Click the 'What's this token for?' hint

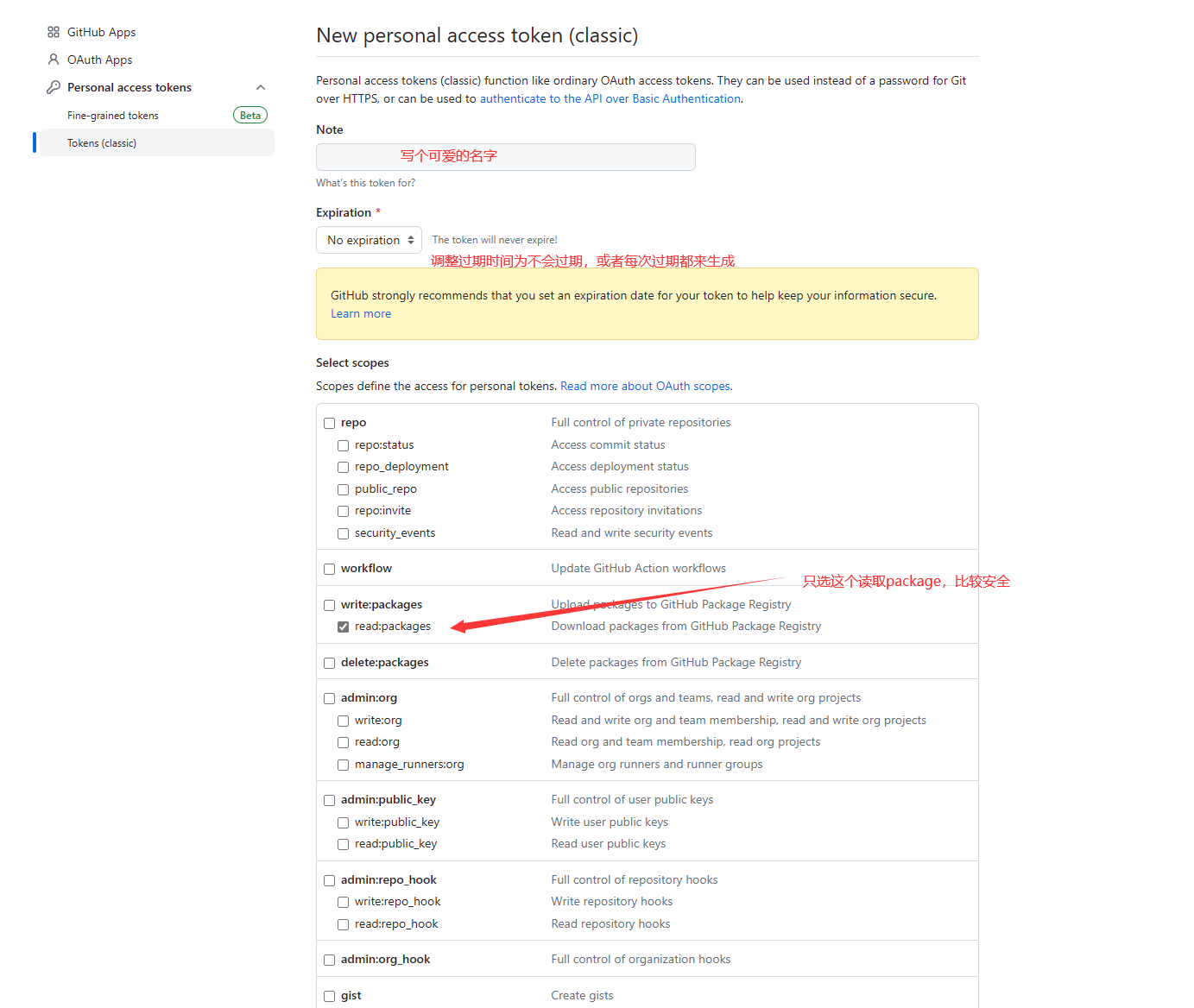pyautogui.click(x=365, y=183)
